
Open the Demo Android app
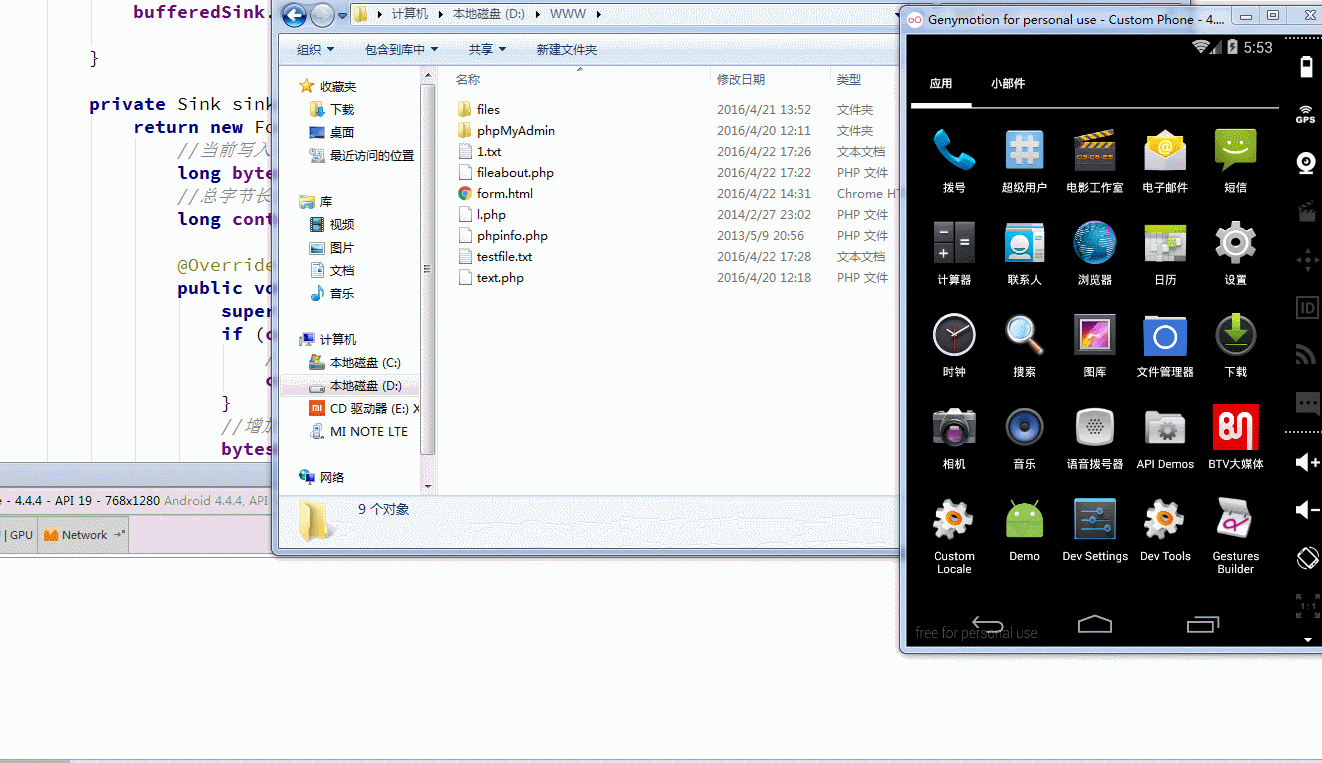tap(1024, 520)
